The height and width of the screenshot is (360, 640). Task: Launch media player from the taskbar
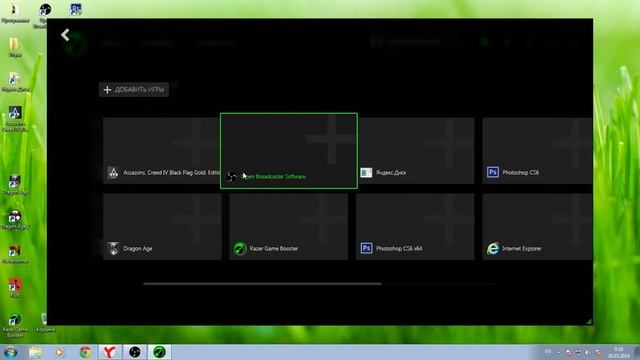tap(60, 352)
